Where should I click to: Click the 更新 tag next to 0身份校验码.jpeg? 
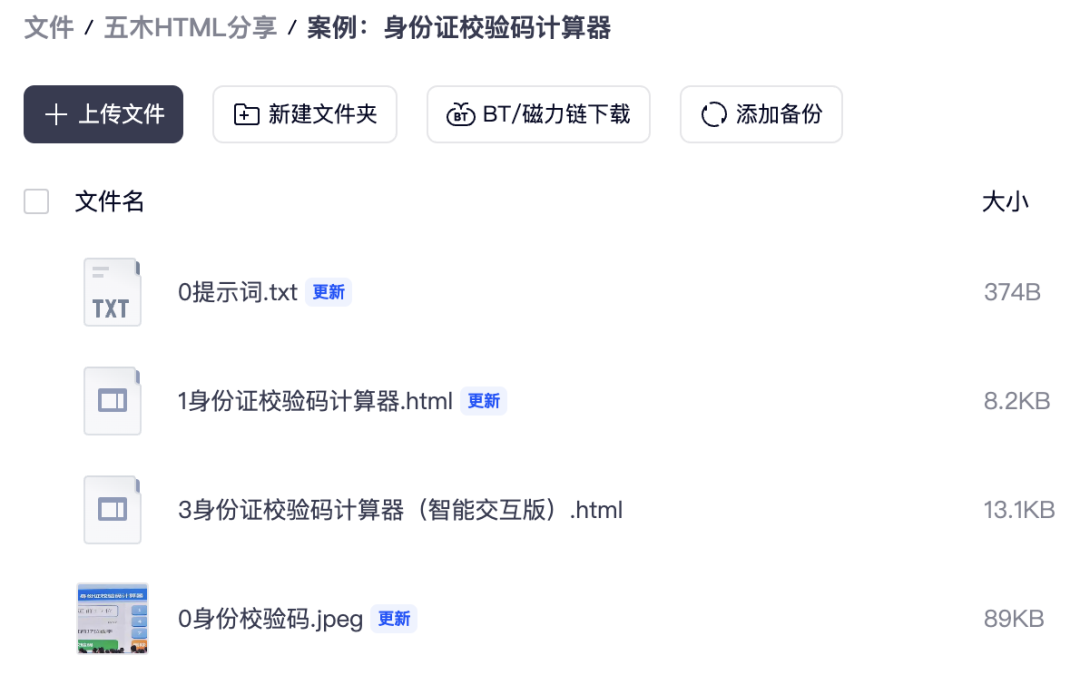pyautogui.click(x=394, y=619)
